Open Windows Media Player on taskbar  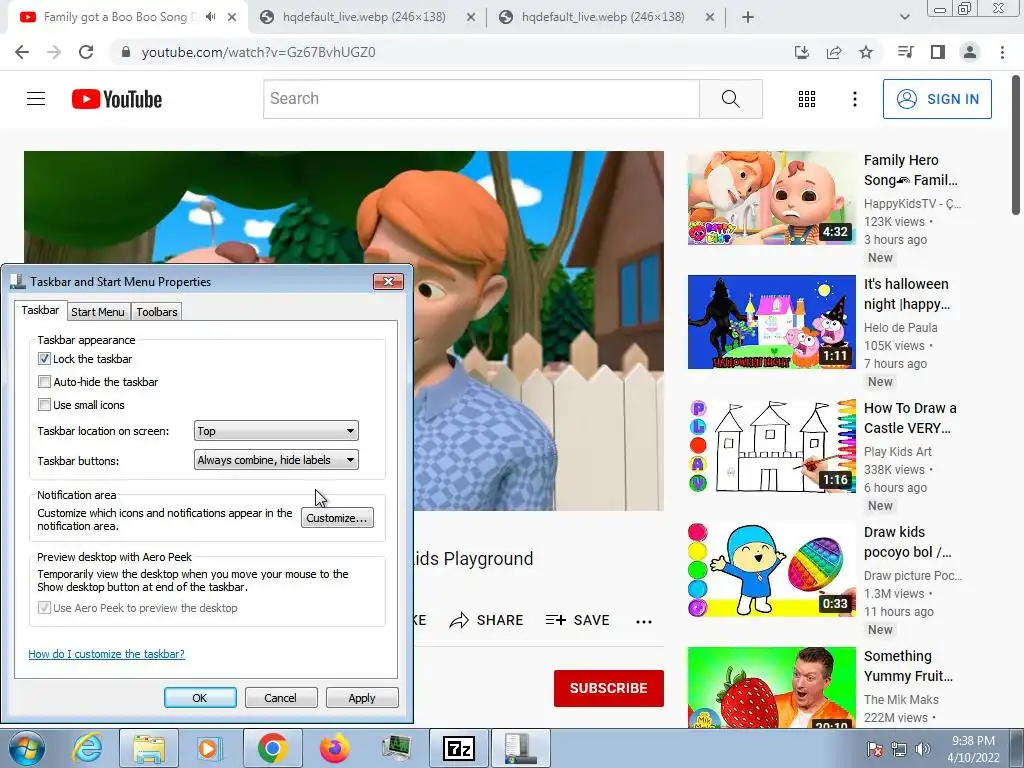[x=210, y=748]
